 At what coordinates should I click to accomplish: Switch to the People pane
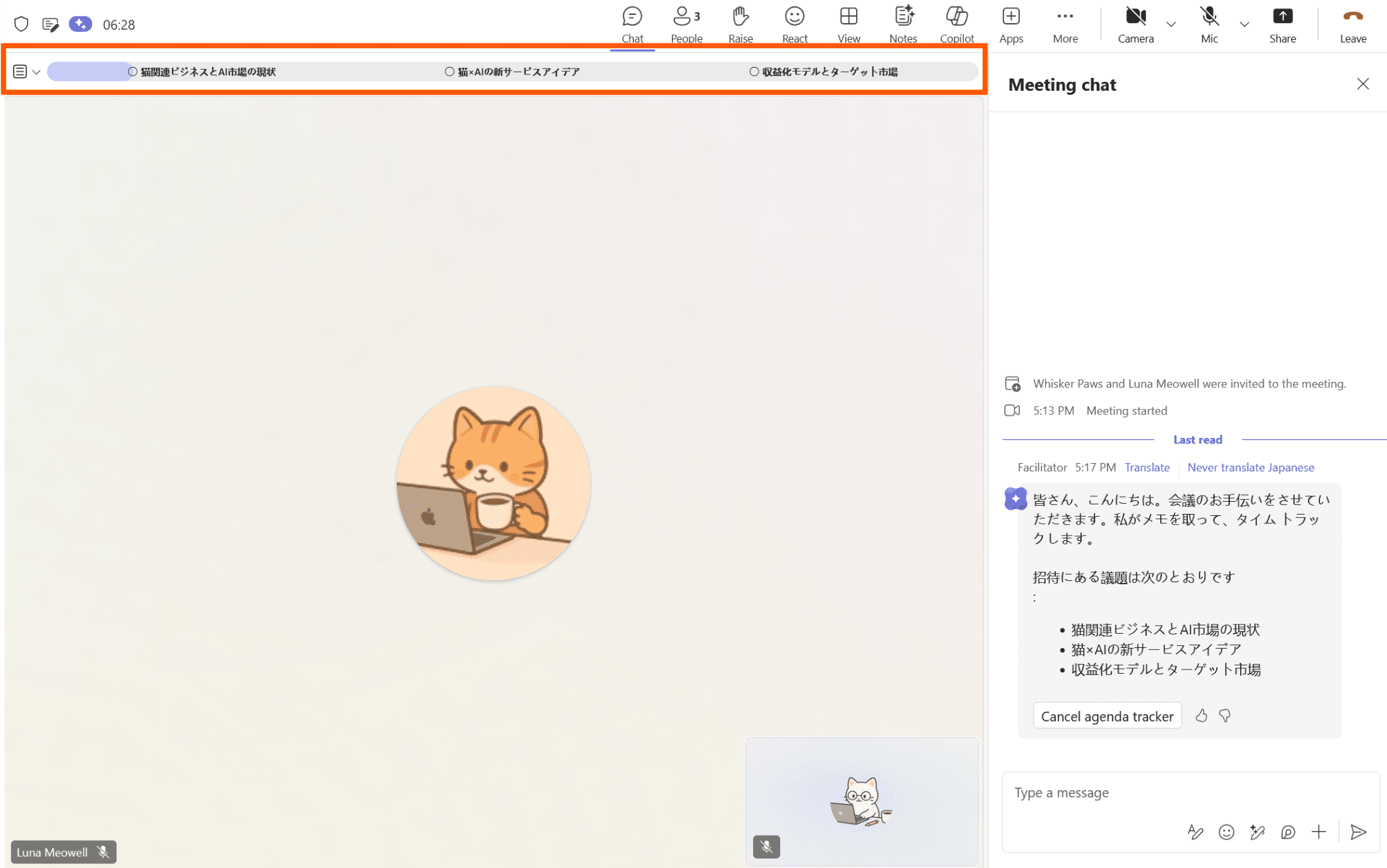(686, 24)
